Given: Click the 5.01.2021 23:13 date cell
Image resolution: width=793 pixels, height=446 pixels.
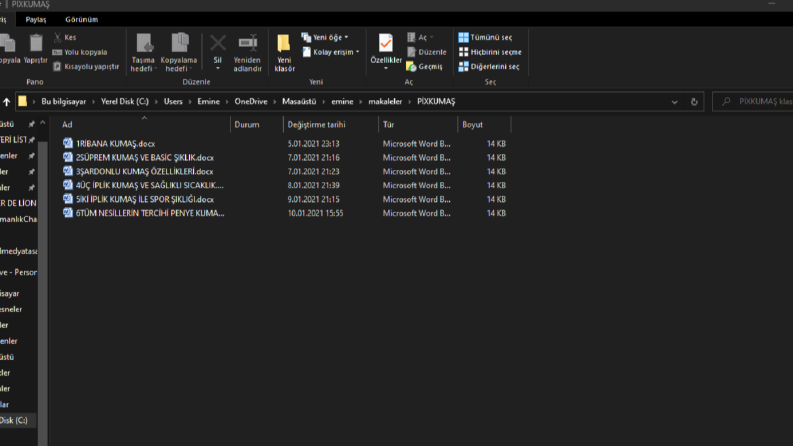Looking at the screenshot, I should coord(314,144).
